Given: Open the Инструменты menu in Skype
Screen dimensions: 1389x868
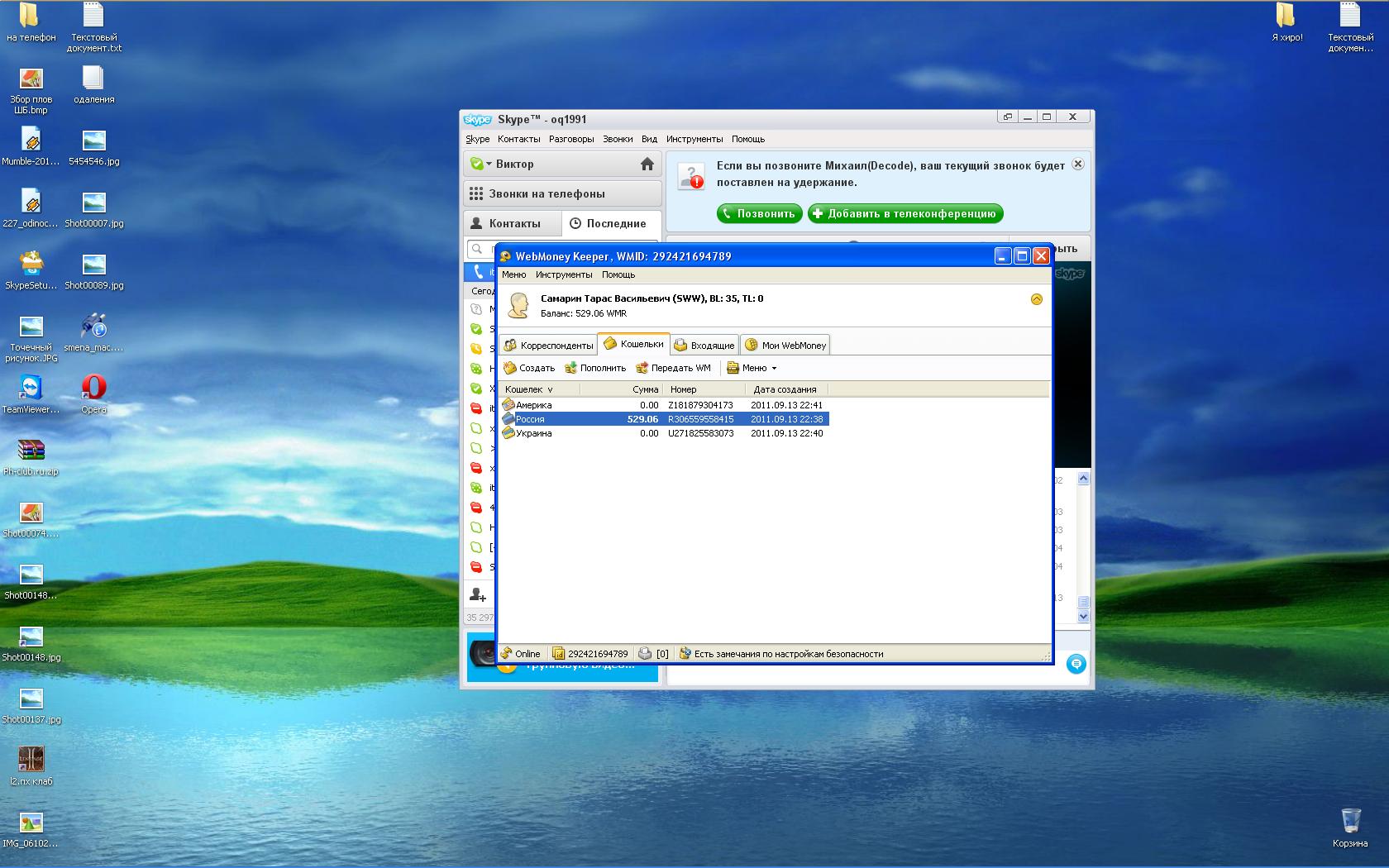Looking at the screenshot, I should point(694,139).
